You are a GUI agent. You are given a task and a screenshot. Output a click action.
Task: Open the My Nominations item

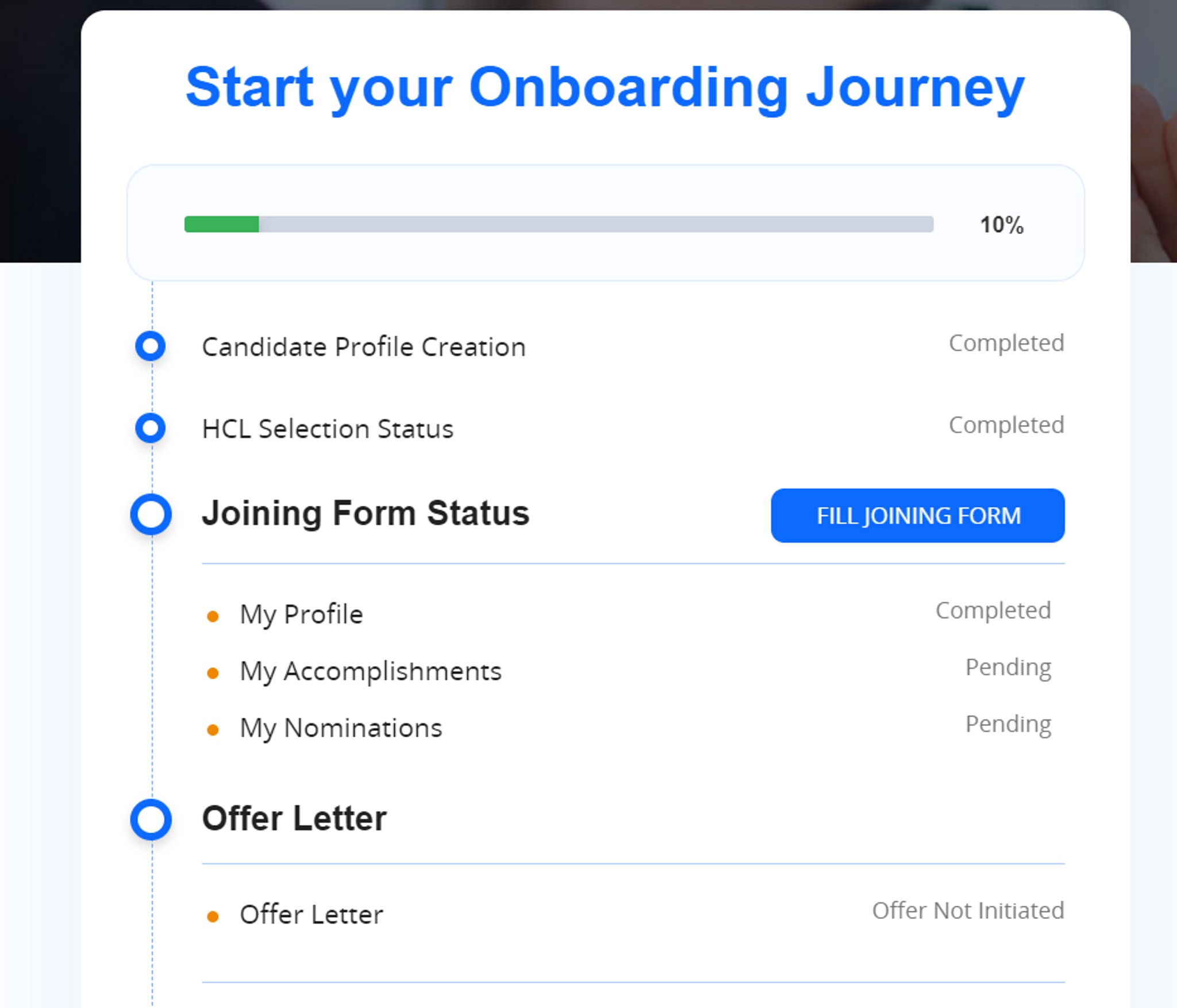(x=341, y=729)
